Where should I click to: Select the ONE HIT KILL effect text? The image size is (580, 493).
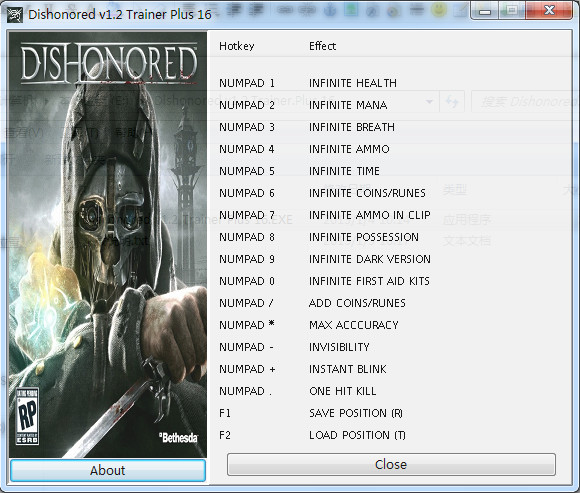click(343, 391)
